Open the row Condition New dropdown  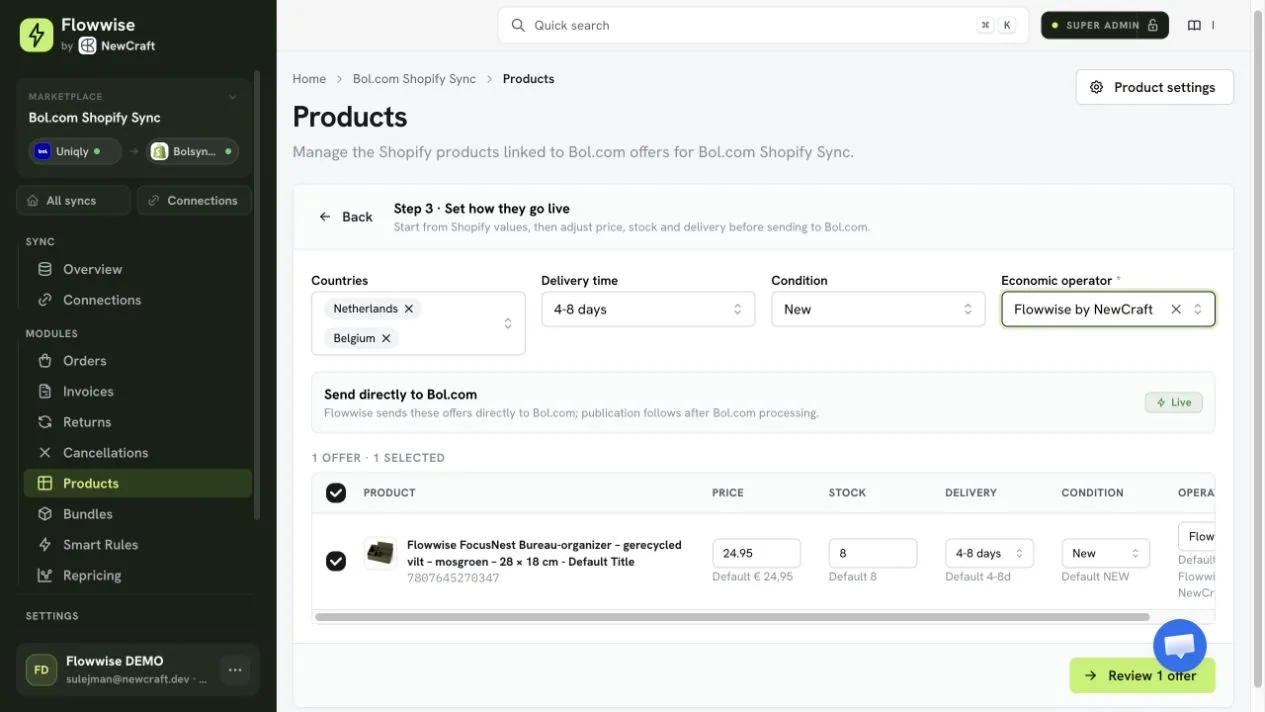click(x=1105, y=553)
